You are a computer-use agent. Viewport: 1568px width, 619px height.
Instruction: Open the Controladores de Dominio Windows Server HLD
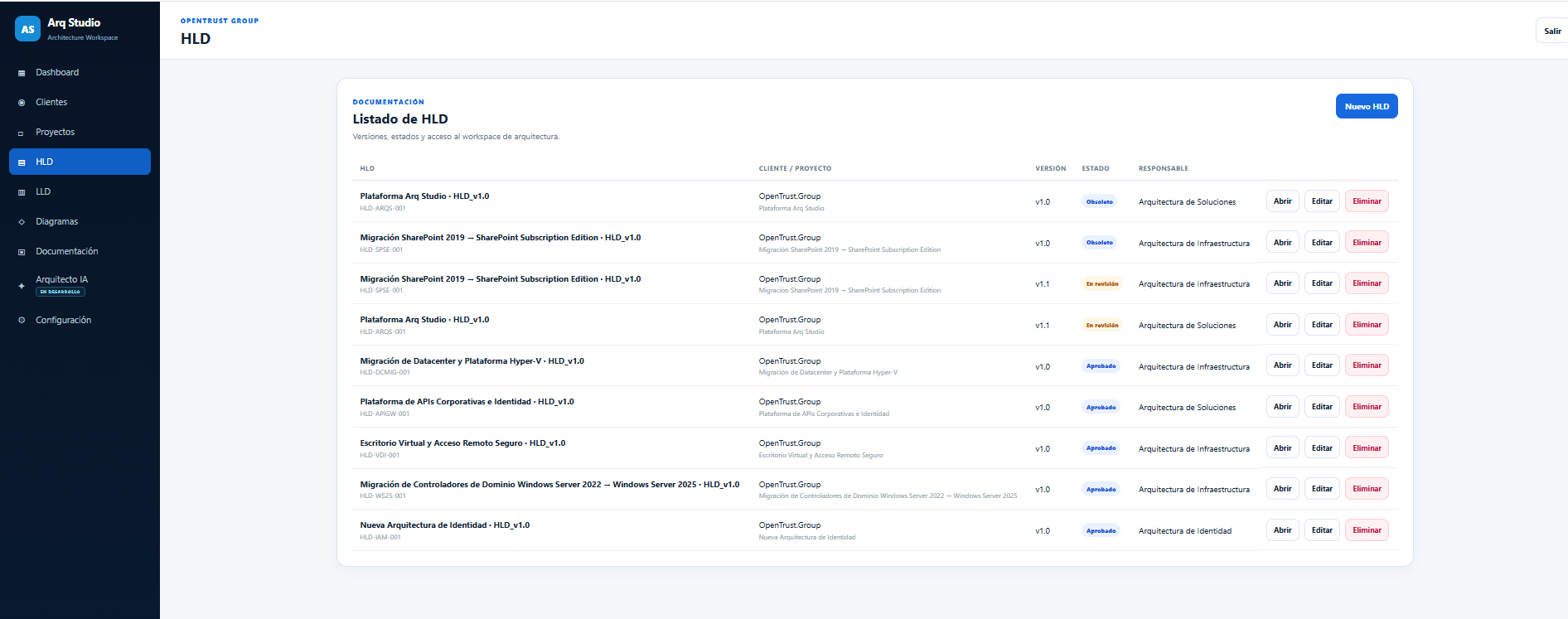[x=1282, y=489]
